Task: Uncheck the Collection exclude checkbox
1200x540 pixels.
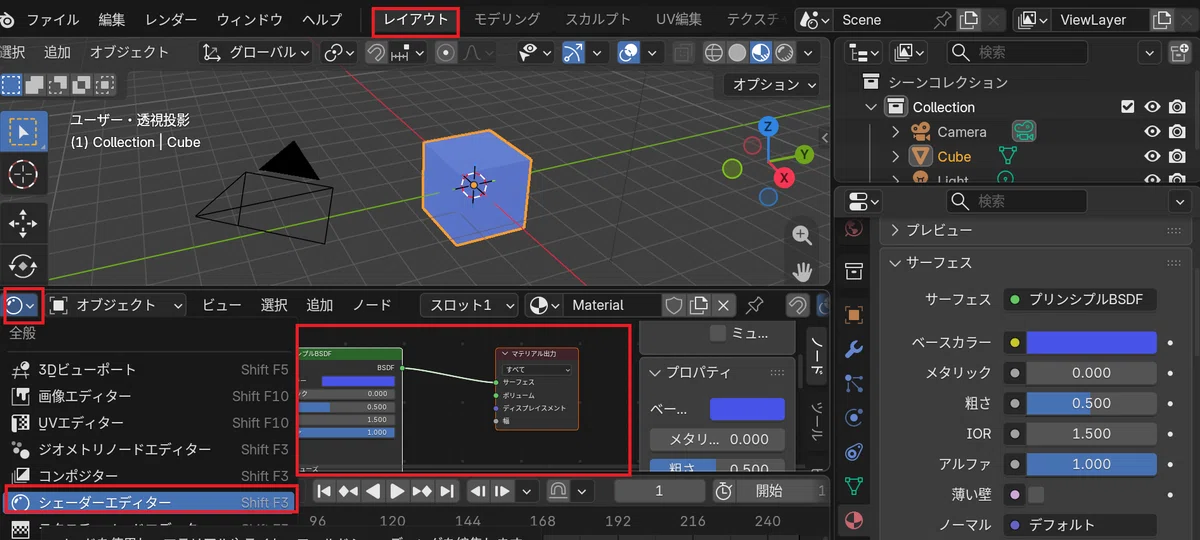Action: (x=1128, y=107)
